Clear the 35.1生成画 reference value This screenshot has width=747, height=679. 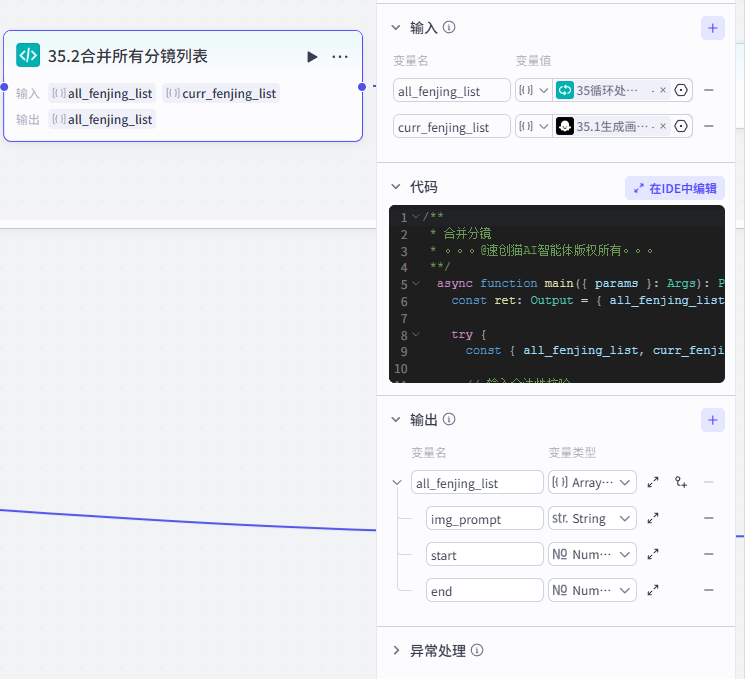coord(663,126)
